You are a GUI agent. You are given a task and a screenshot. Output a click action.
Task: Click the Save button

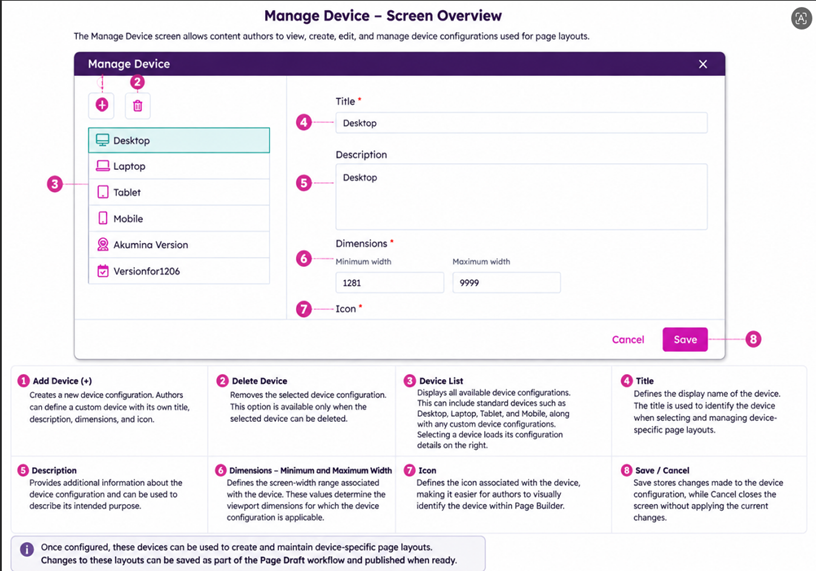(x=685, y=339)
